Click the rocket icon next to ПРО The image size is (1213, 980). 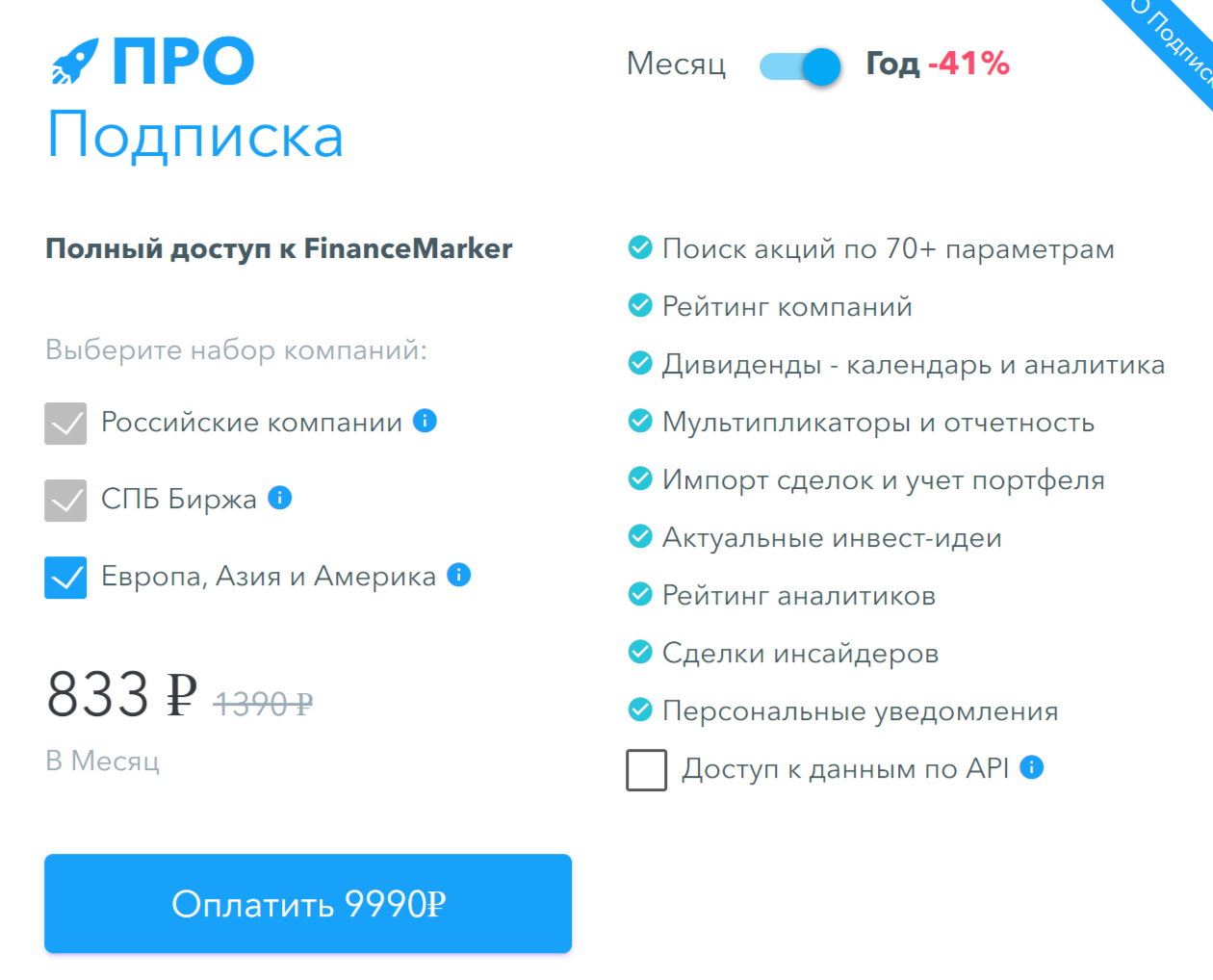(77, 60)
